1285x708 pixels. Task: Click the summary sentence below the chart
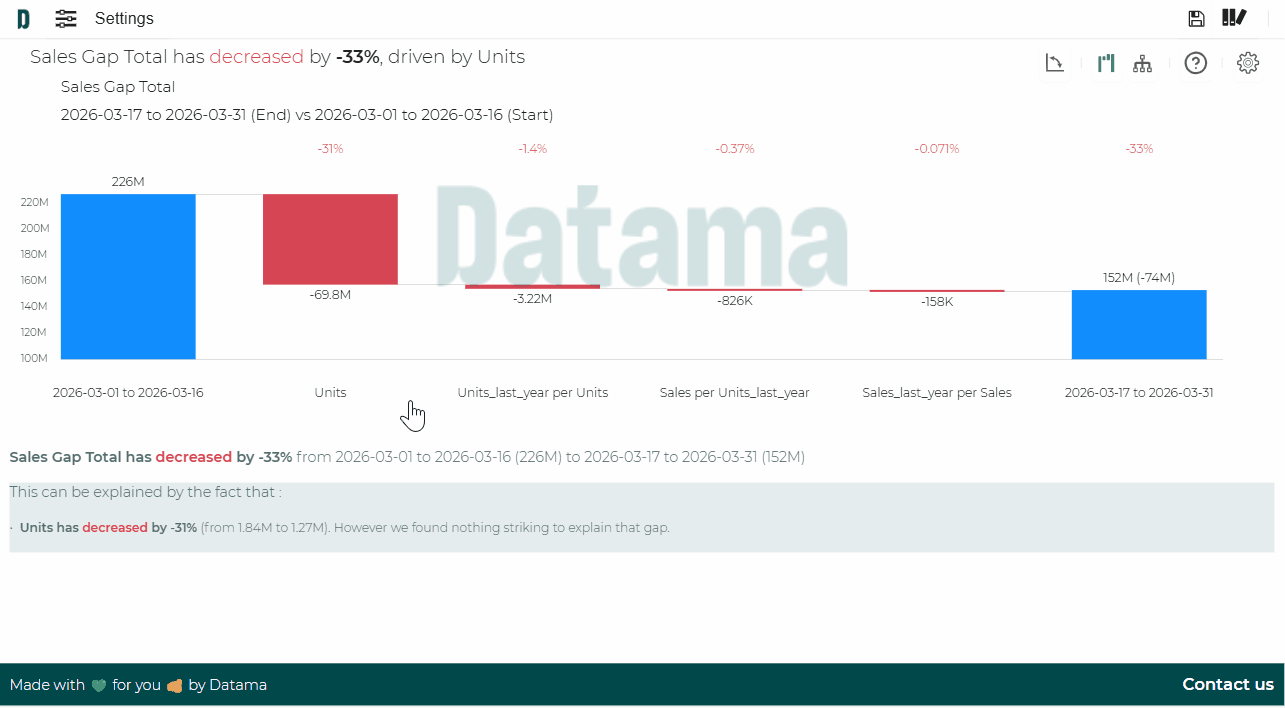(x=407, y=457)
